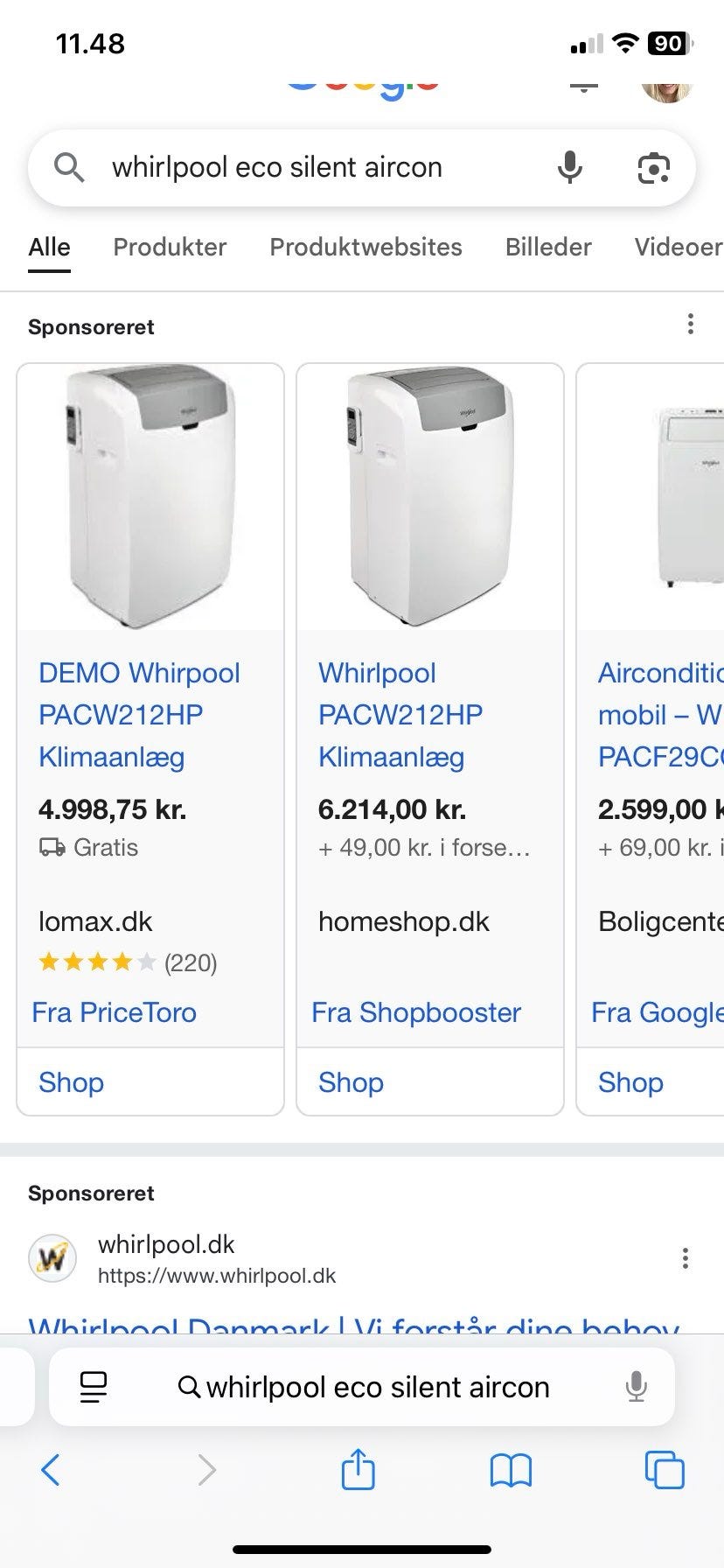724x1568 pixels.
Task: Tap the magnifying glass search icon
Action: coord(69,167)
